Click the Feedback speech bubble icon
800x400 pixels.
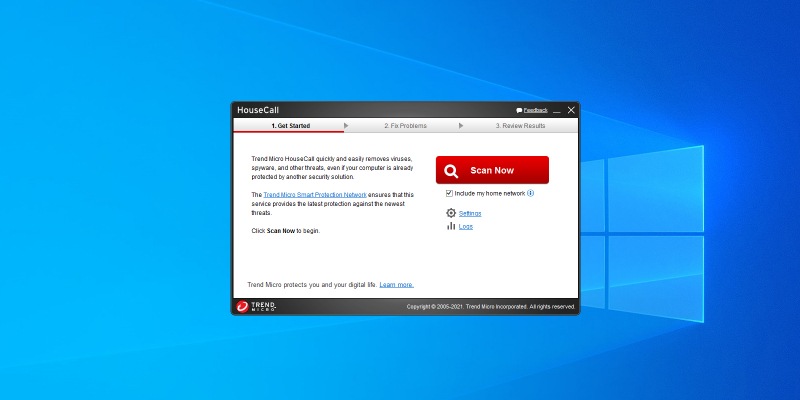pos(519,110)
